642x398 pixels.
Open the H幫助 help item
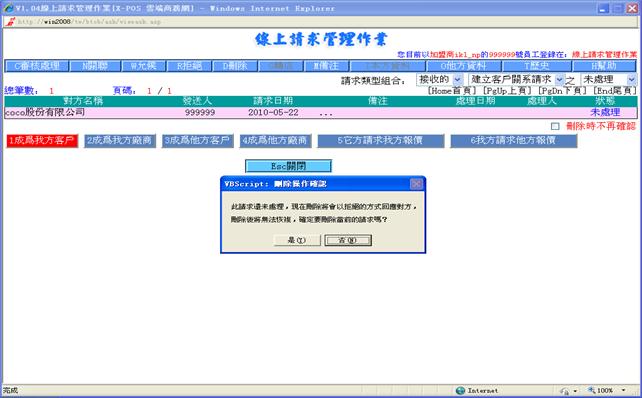604,66
